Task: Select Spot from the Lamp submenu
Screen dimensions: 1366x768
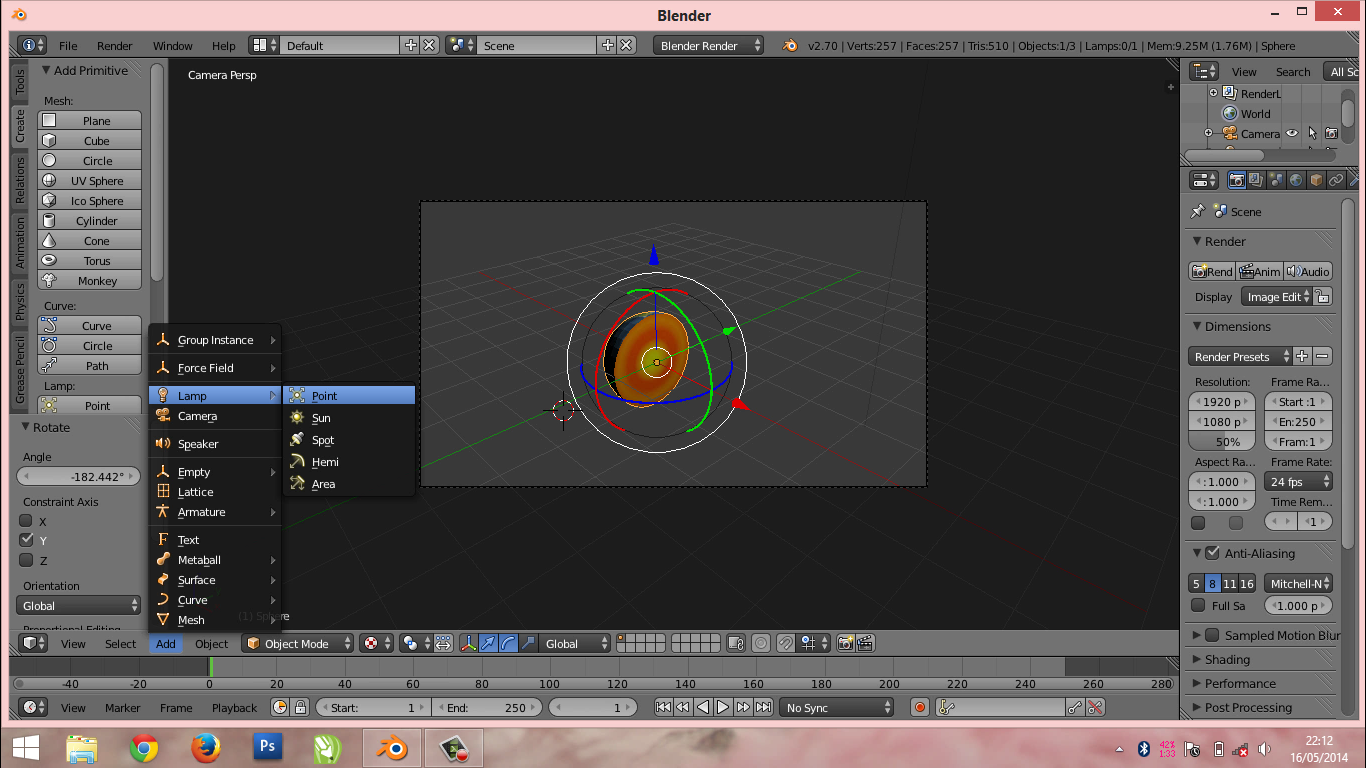Action: coord(349,440)
